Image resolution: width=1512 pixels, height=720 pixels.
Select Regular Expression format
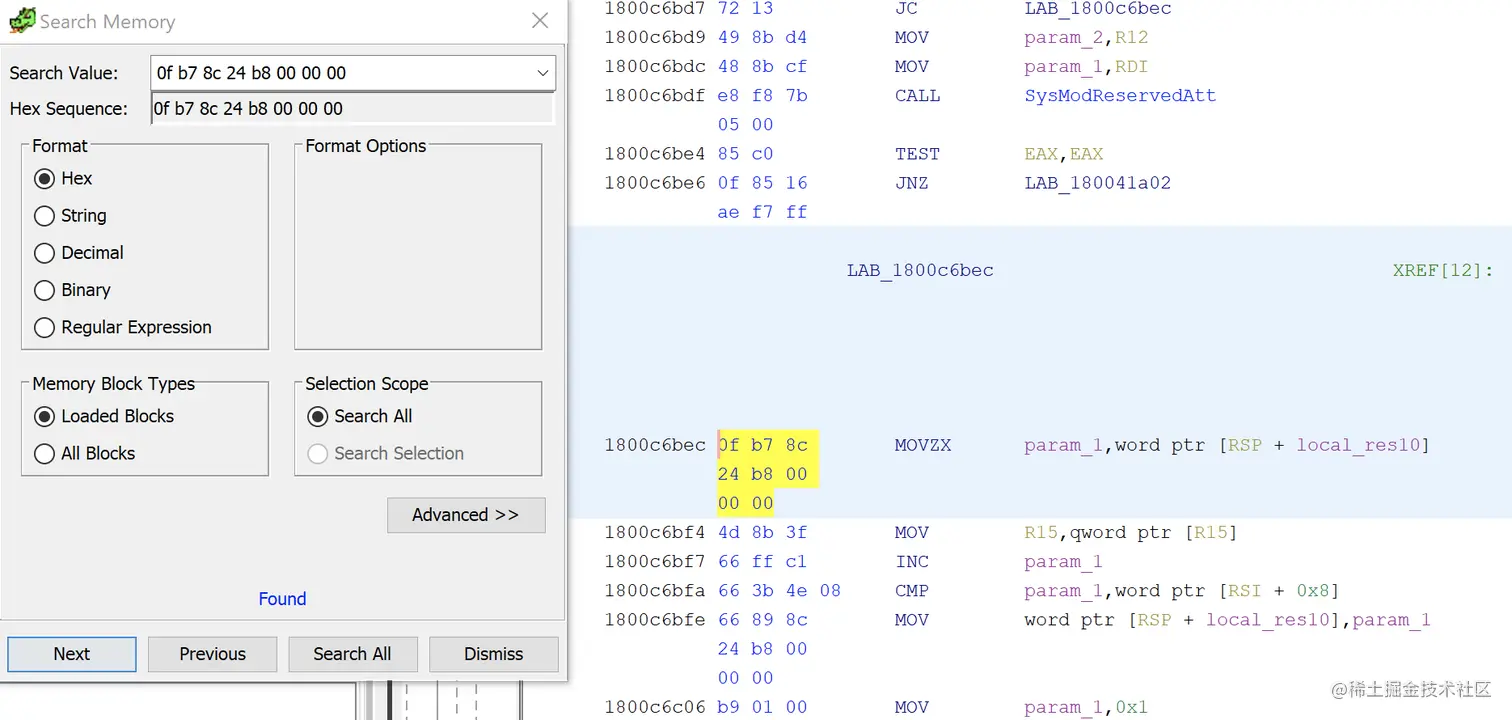coord(44,327)
